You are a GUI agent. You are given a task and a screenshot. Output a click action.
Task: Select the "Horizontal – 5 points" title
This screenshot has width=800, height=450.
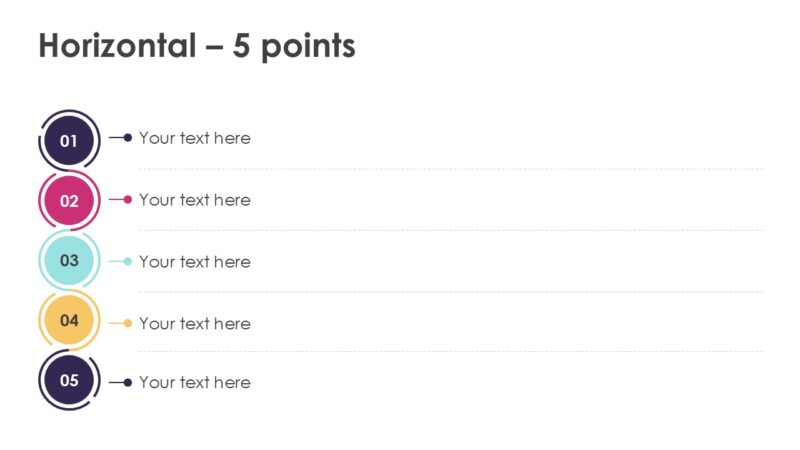197,45
